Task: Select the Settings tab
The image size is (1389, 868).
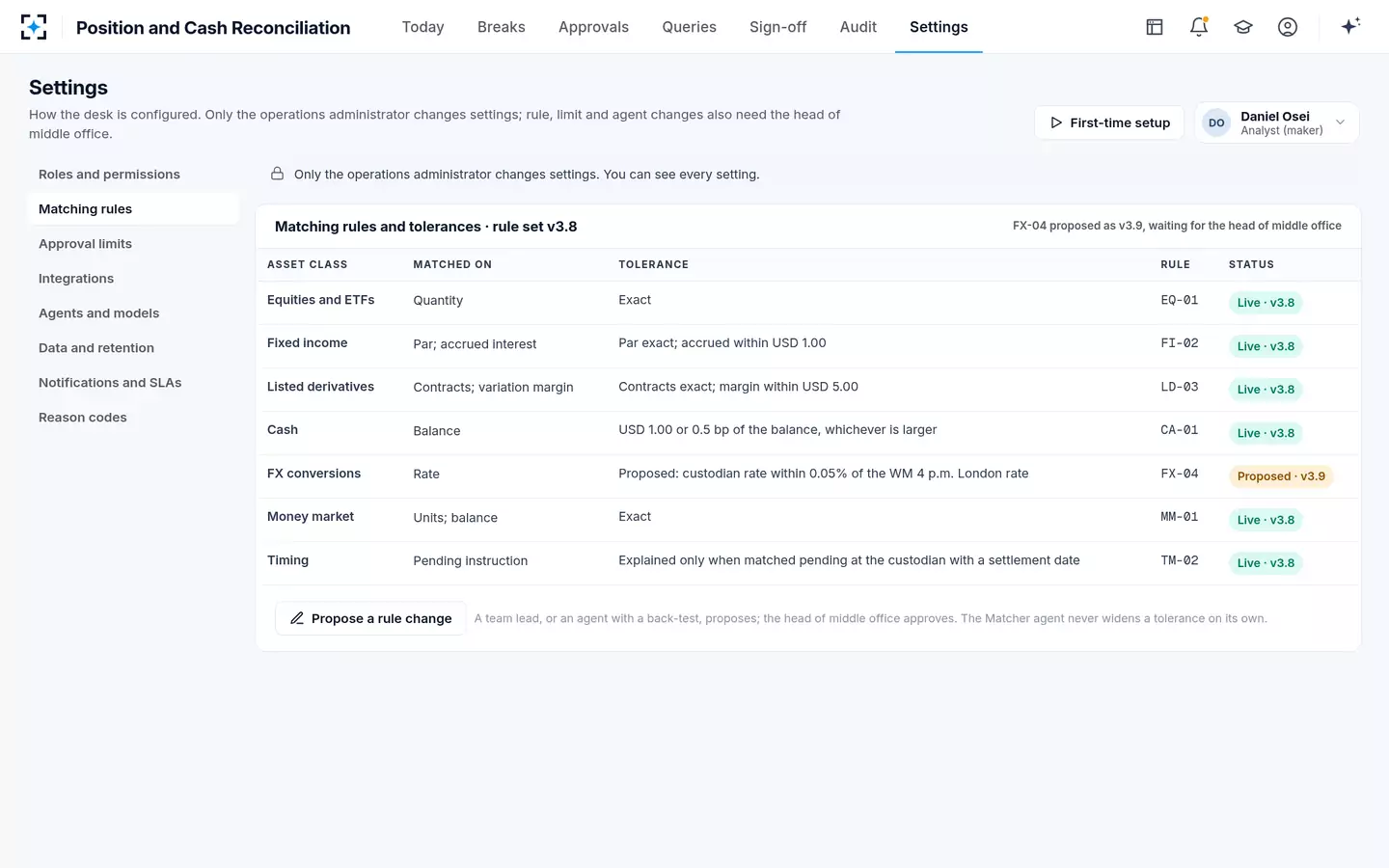Action: coord(939,27)
